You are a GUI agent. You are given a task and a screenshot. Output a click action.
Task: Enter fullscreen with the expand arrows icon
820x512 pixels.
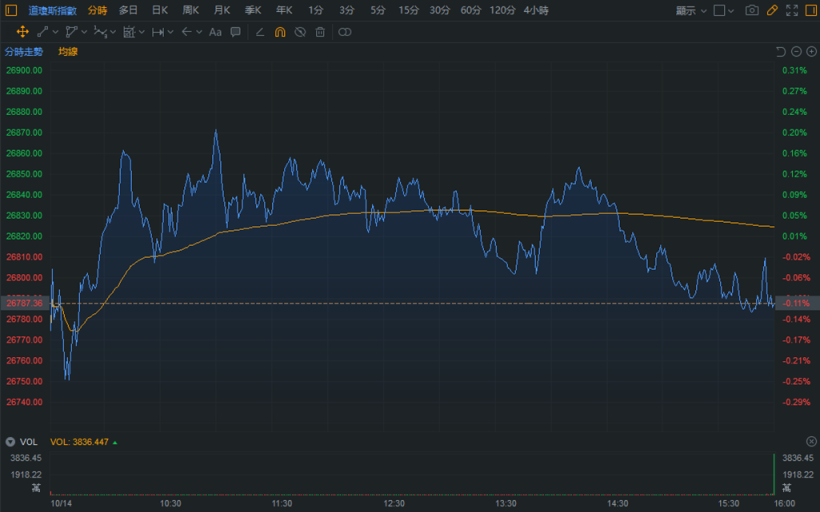(x=792, y=10)
